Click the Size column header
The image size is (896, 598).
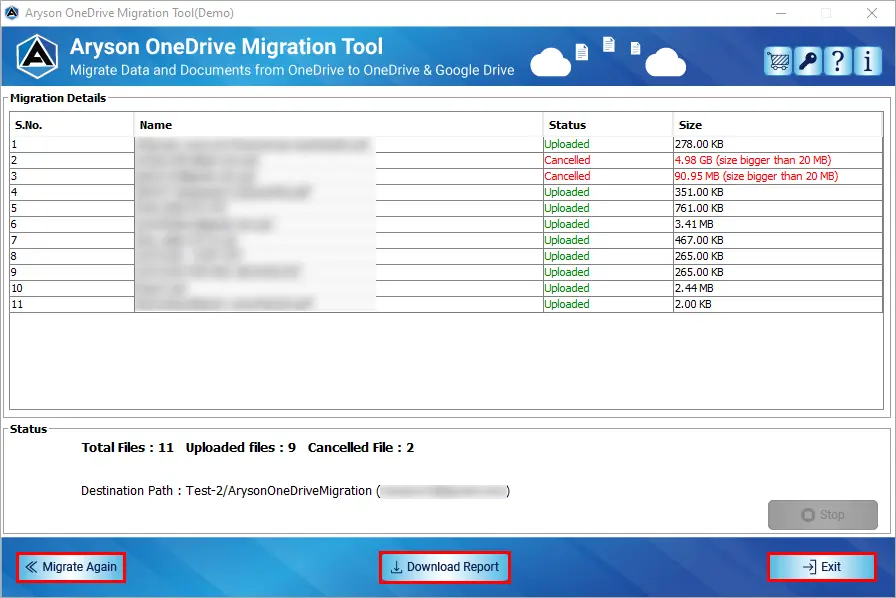778,125
